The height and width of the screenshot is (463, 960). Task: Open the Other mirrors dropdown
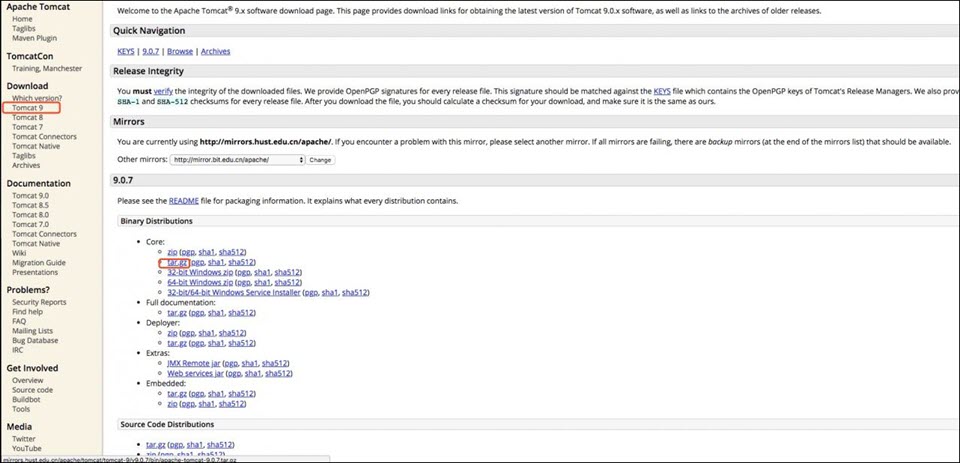click(237, 160)
